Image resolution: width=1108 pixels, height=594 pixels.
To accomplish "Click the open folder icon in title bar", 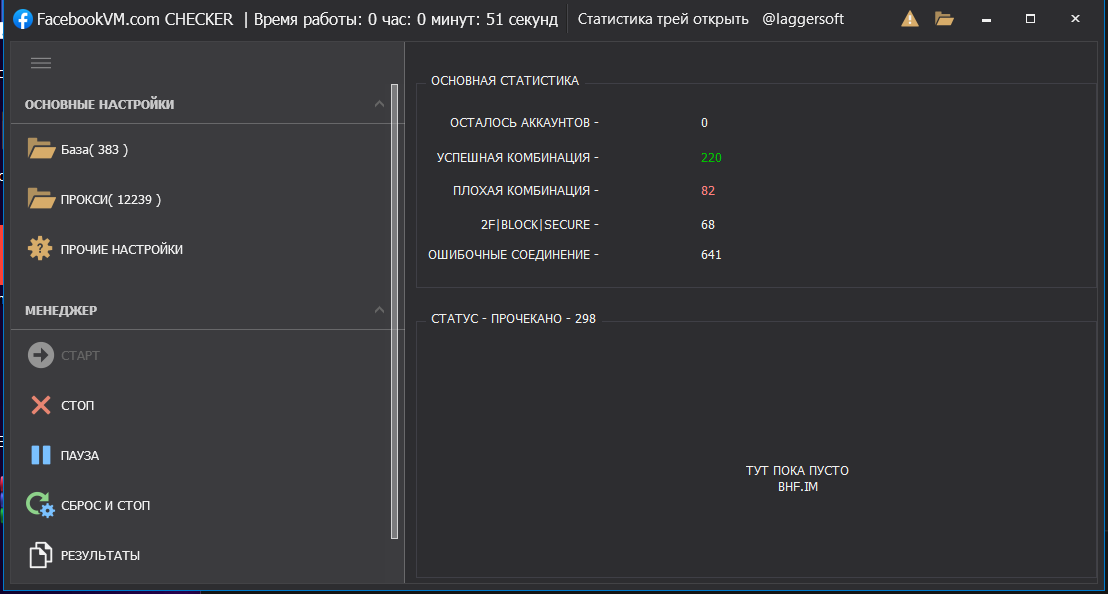I will point(945,19).
